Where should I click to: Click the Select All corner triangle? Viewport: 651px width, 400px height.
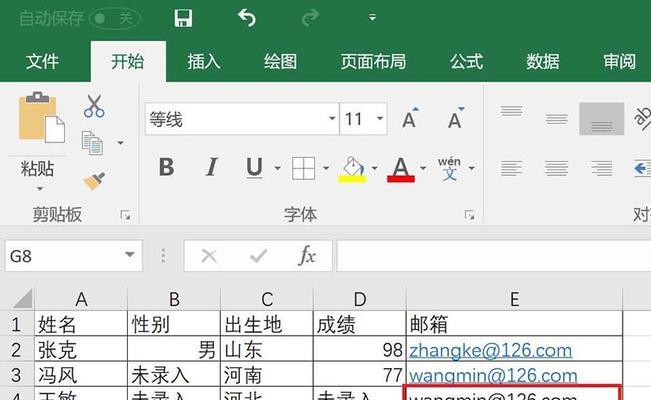22,299
